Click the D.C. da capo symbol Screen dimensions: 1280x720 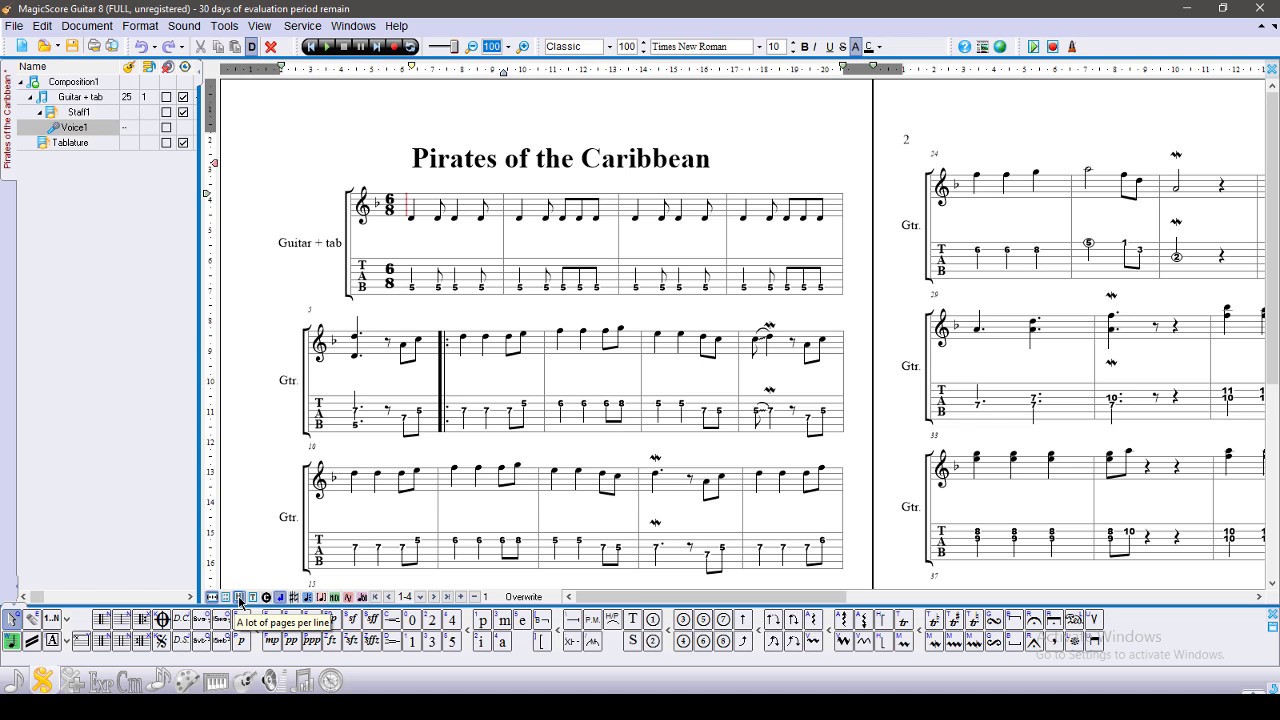(x=181, y=619)
